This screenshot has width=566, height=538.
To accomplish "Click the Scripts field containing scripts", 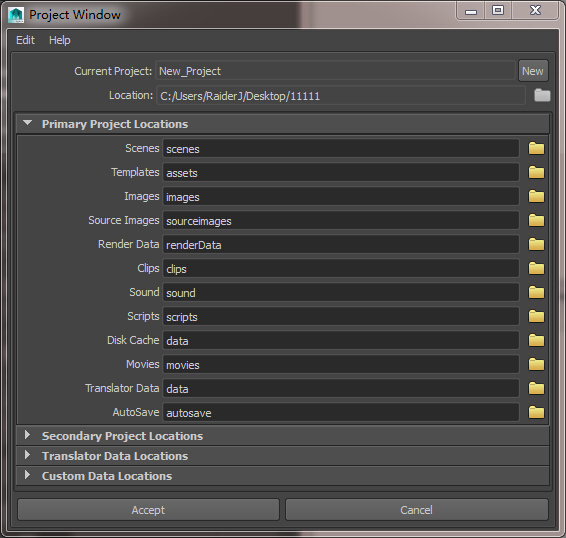I will click(x=341, y=316).
